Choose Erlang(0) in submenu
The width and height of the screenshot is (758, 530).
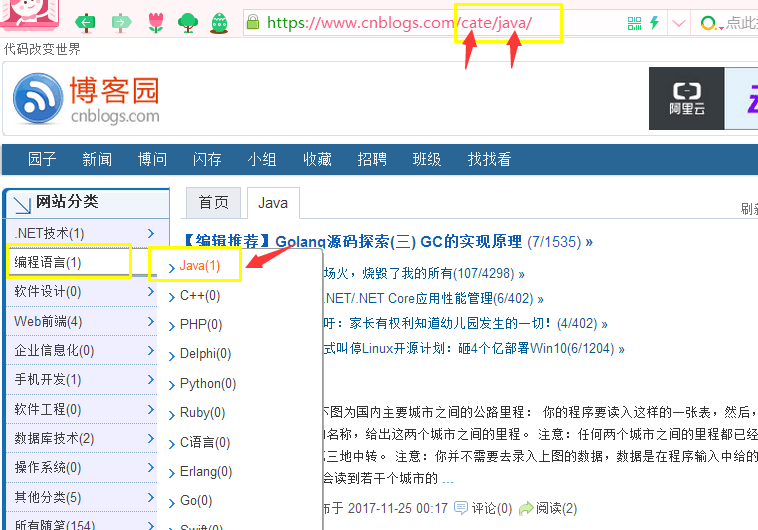point(206,471)
